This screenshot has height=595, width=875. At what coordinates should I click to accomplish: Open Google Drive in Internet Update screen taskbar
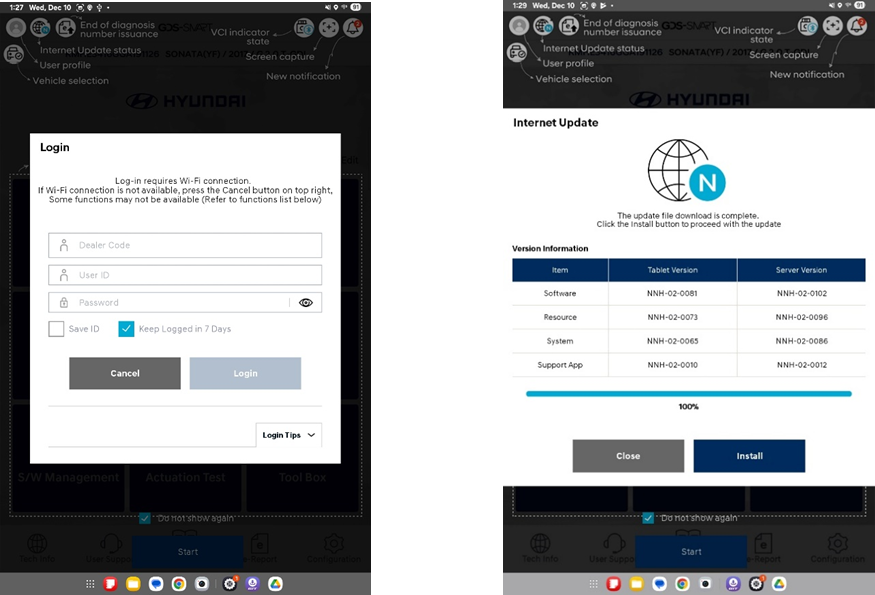point(779,584)
